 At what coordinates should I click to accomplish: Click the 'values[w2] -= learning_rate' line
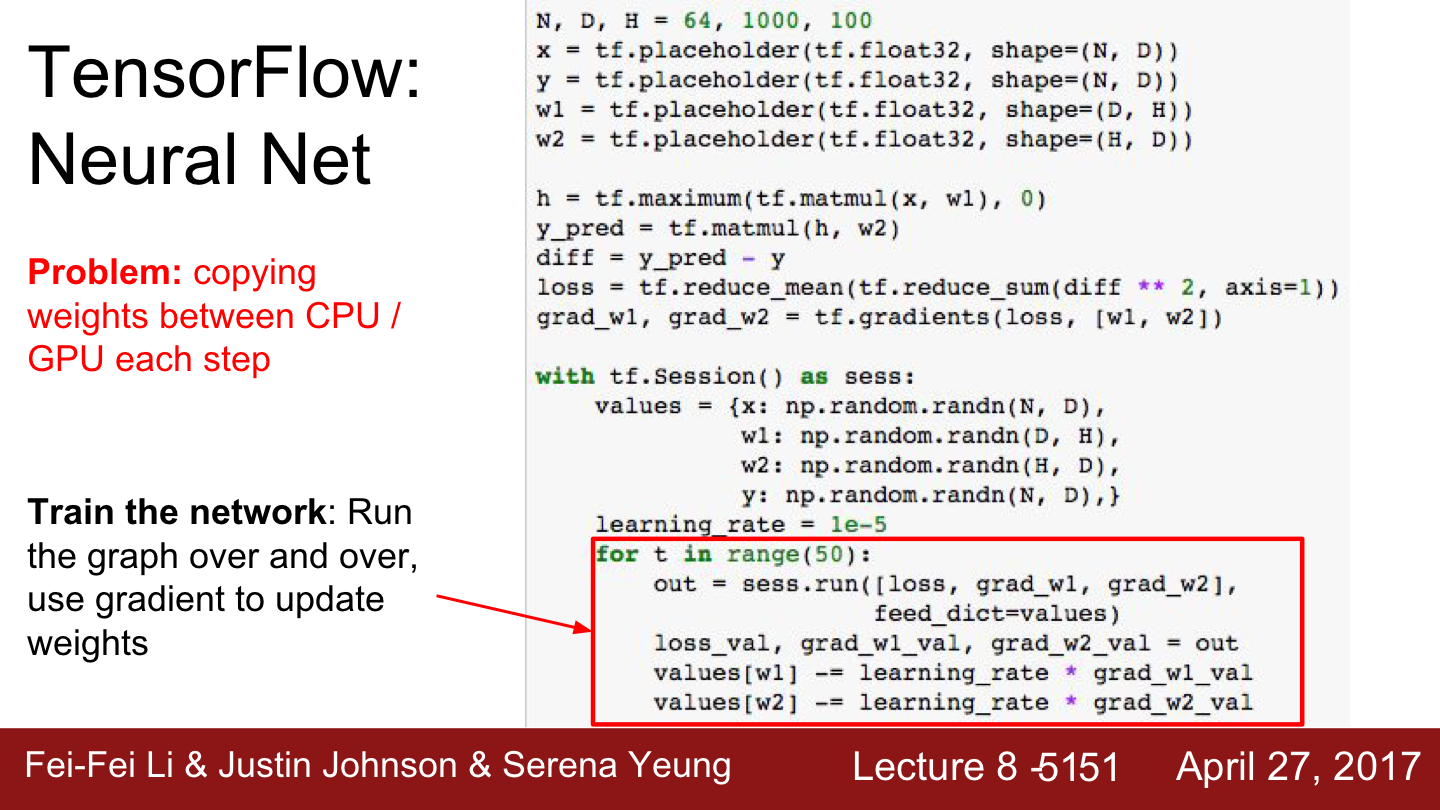[x=952, y=702]
